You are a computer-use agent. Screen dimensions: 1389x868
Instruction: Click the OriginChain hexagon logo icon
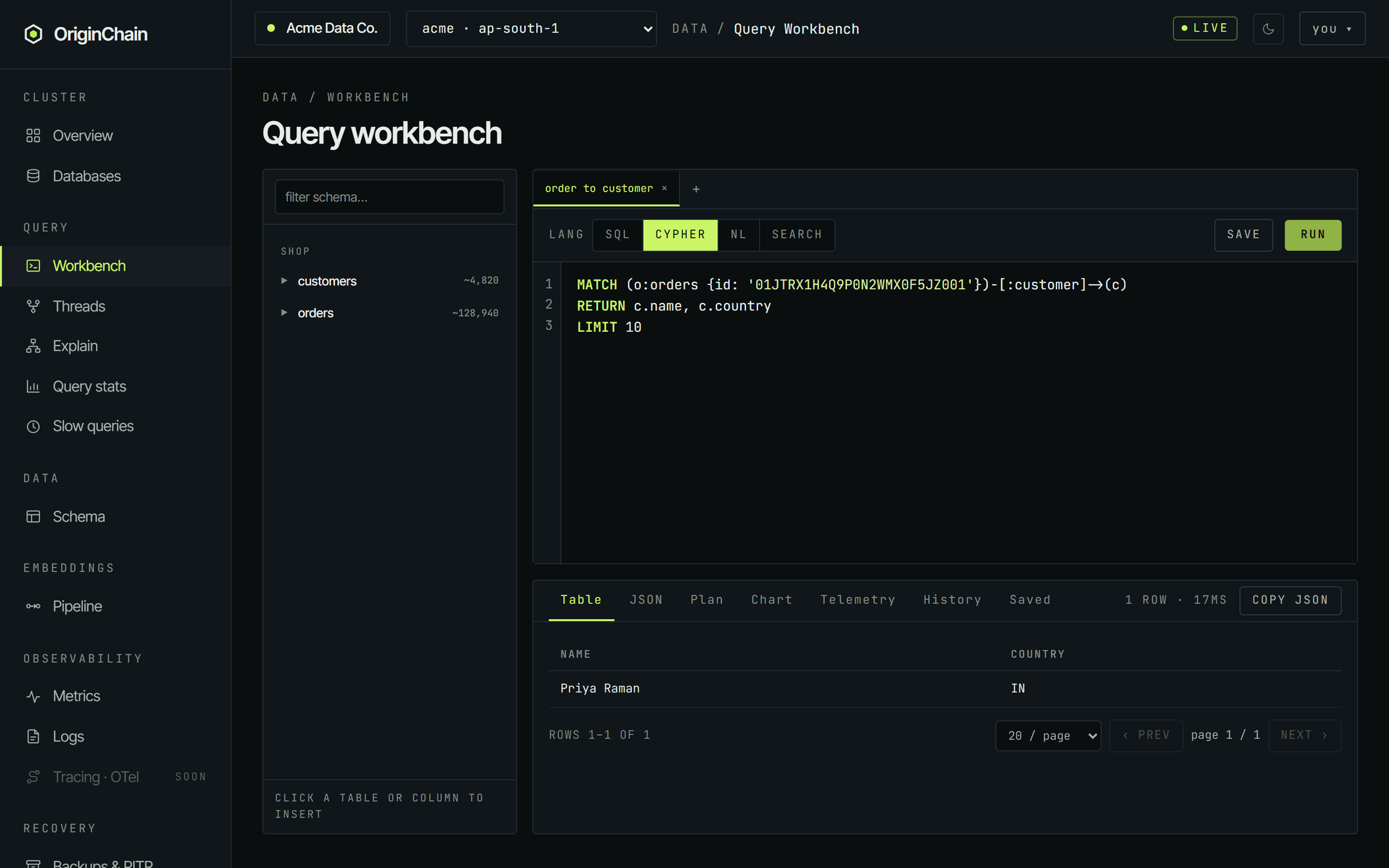click(x=33, y=34)
